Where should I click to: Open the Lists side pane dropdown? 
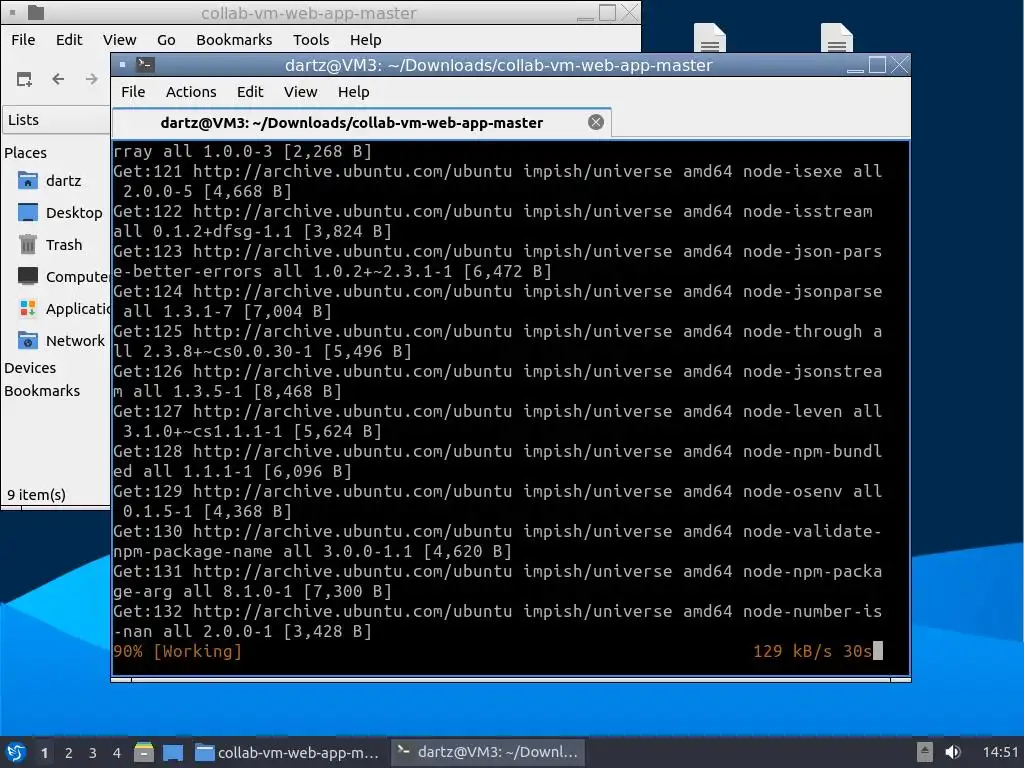pos(56,120)
